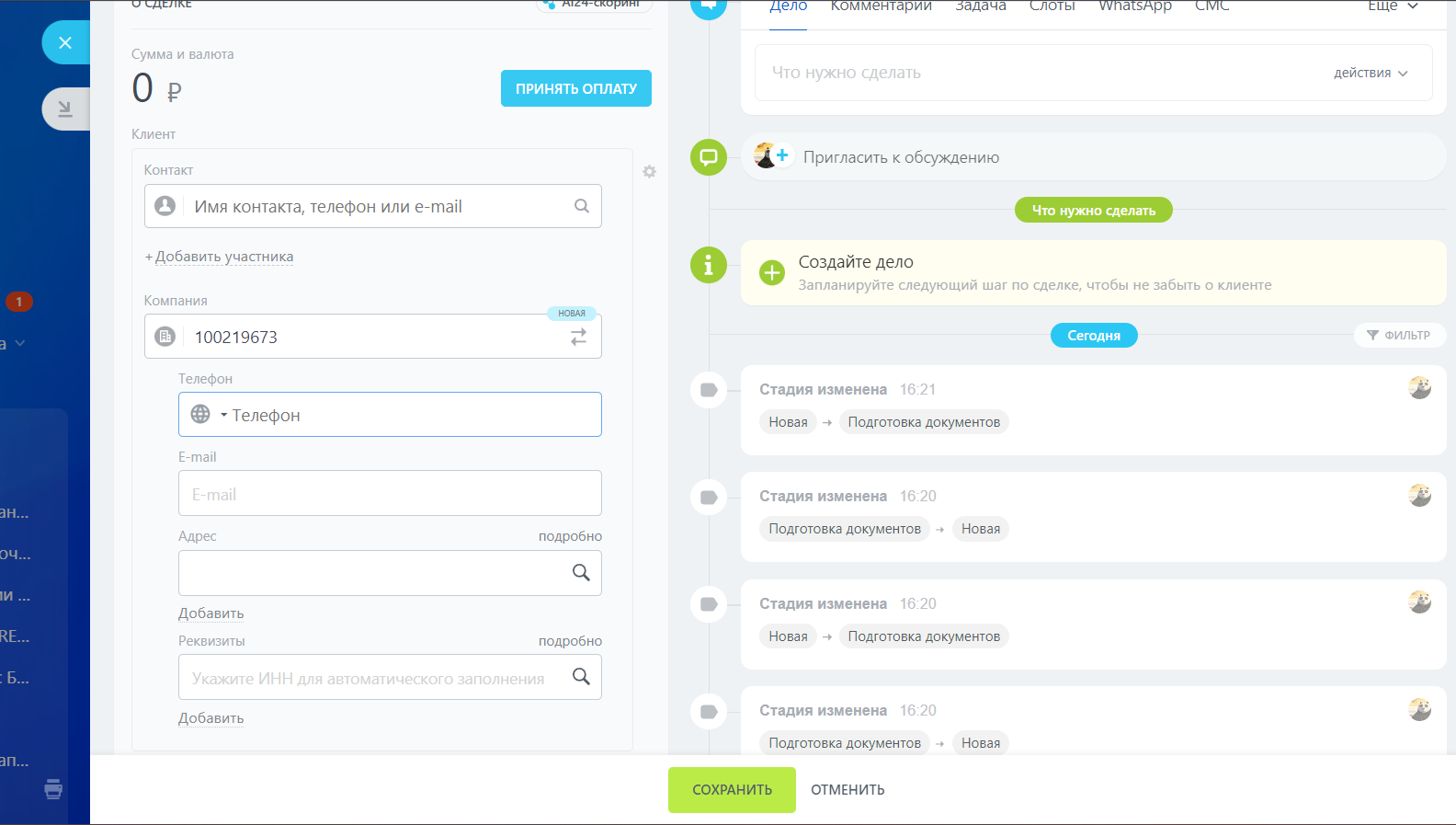Click the Сохранить button

coord(732,790)
